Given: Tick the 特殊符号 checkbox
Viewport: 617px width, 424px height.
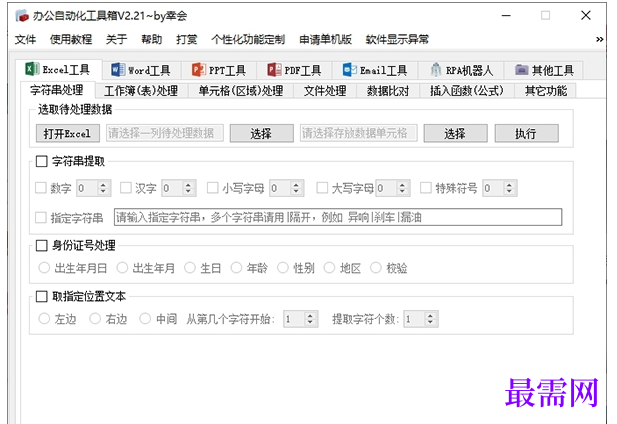Looking at the screenshot, I should pos(426,188).
